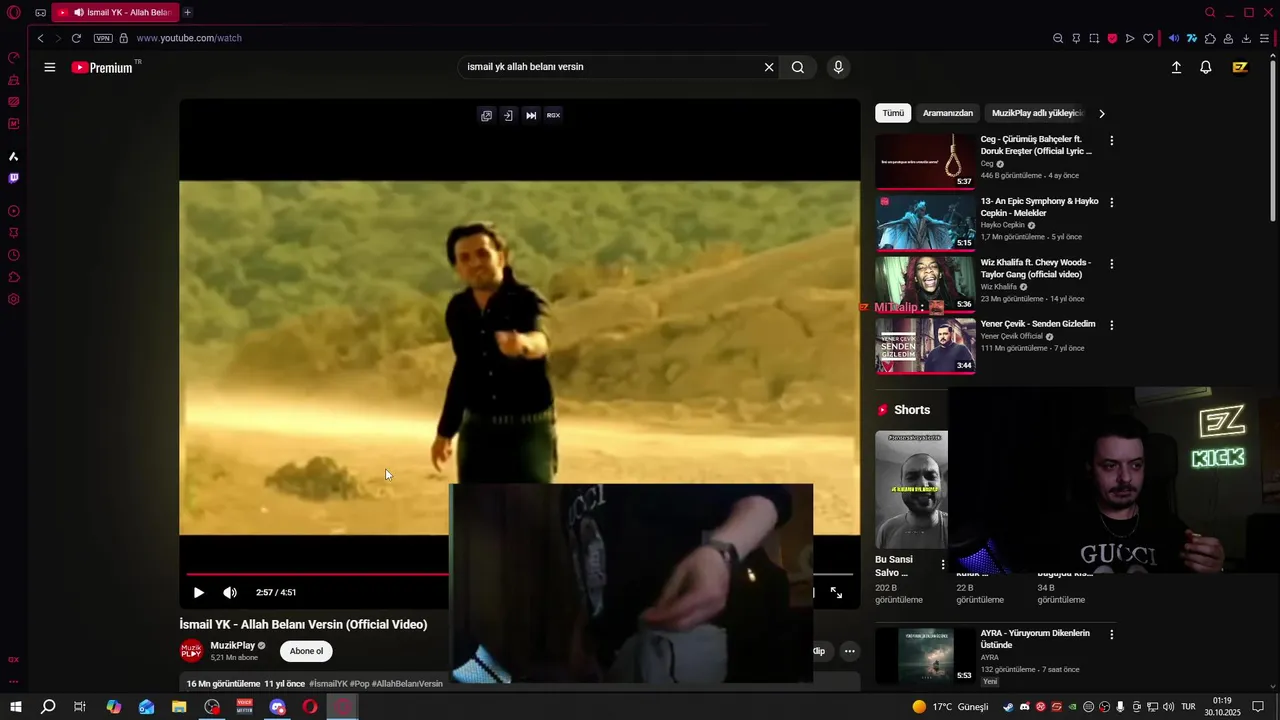This screenshot has width=1280, height=720.
Task: Toggle tab audio with blue speaker icon
Action: [1174, 38]
